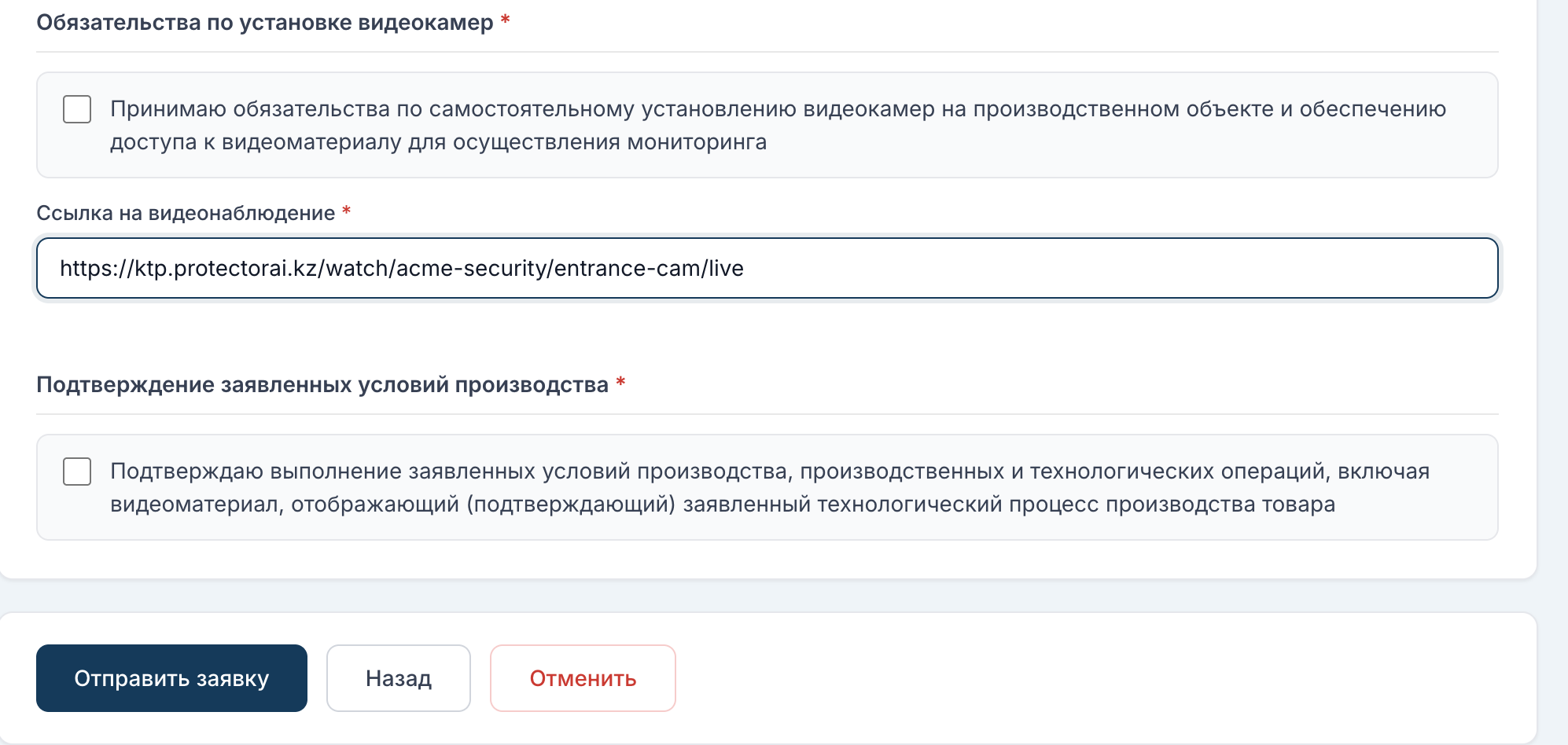The image size is (1568, 745).
Task: Click the text 'доступа к видеоматериалу для осуществления мониторинга'
Action: click(439, 142)
